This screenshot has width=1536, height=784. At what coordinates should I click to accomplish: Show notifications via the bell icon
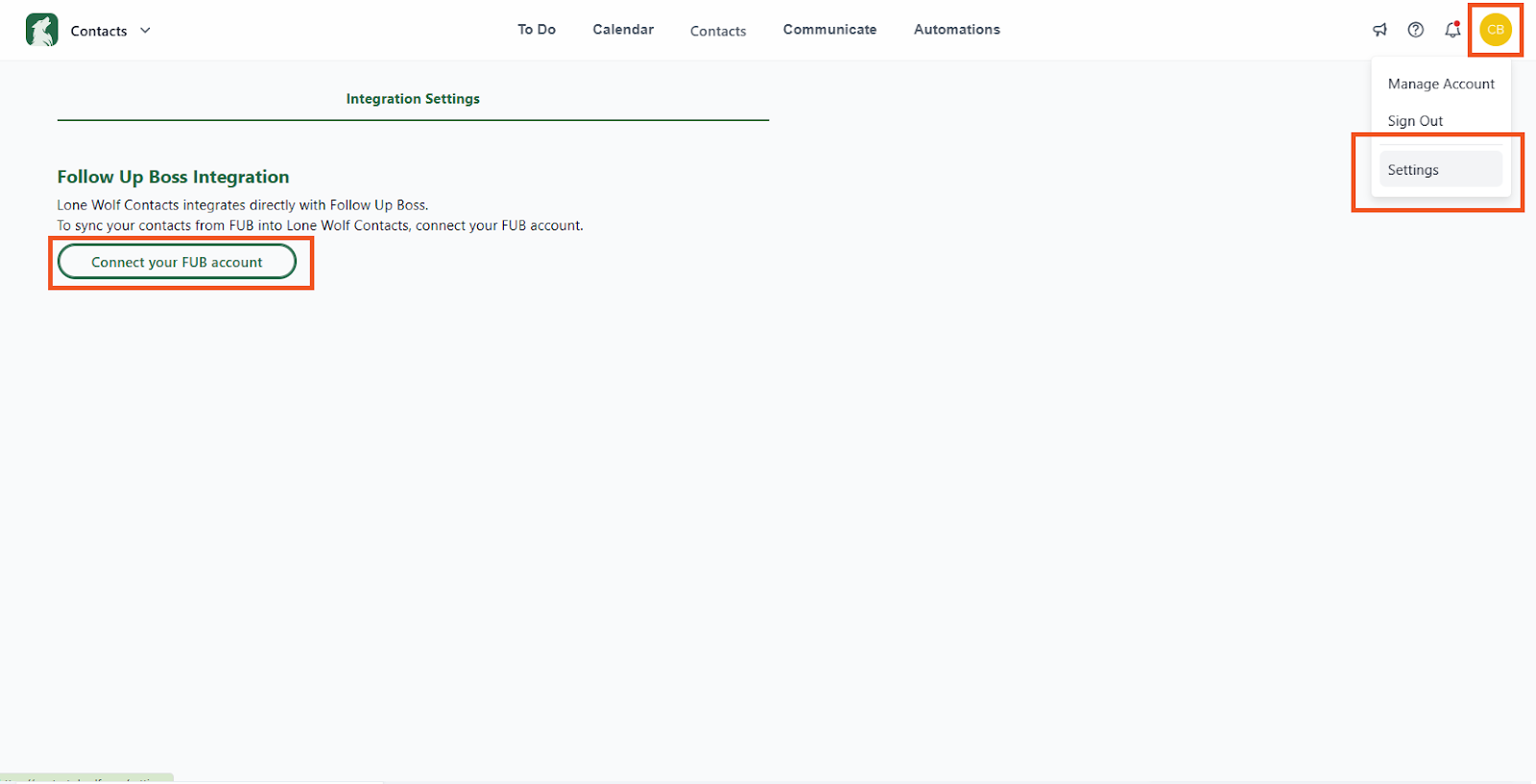[1452, 30]
